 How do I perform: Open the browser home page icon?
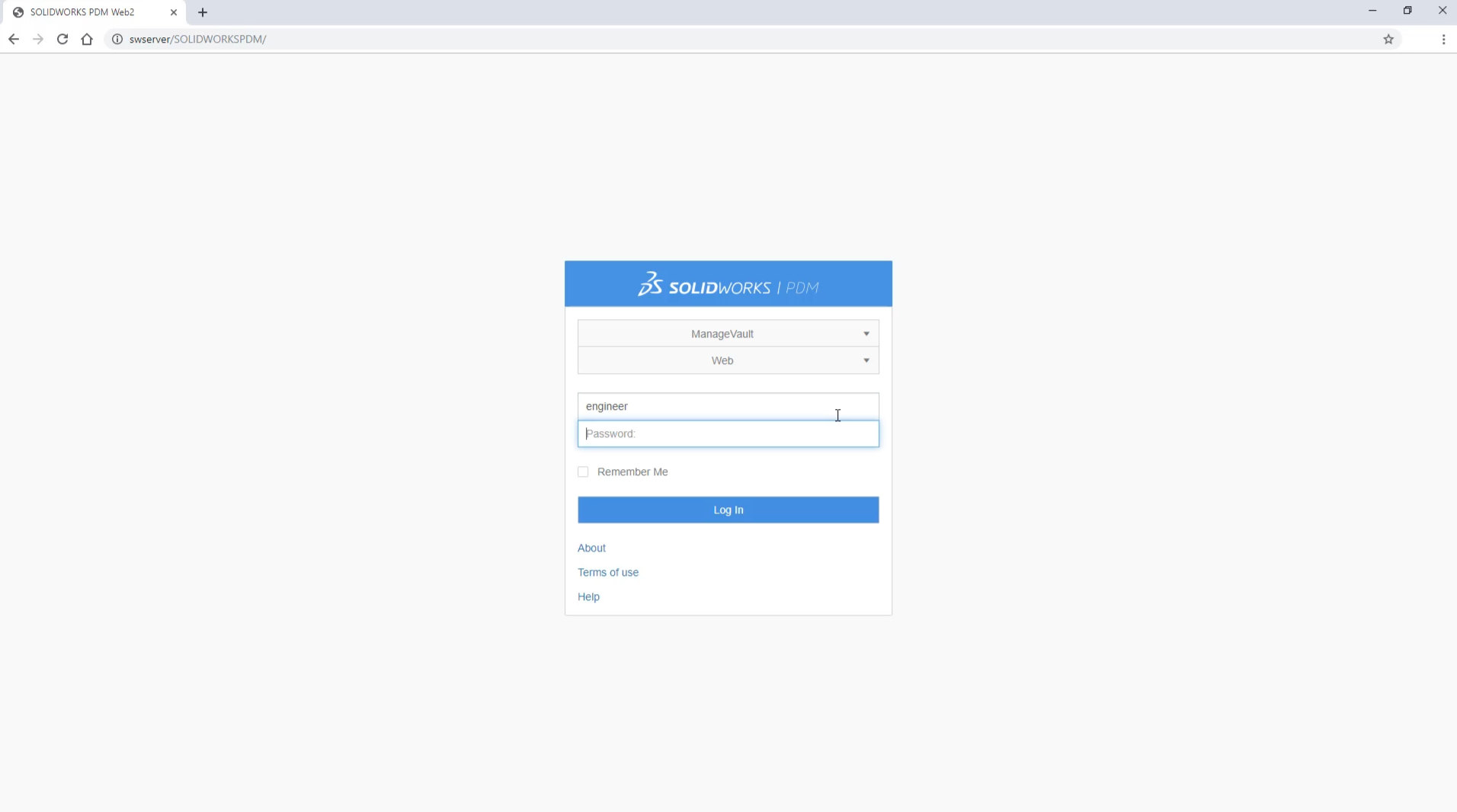point(87,39)
